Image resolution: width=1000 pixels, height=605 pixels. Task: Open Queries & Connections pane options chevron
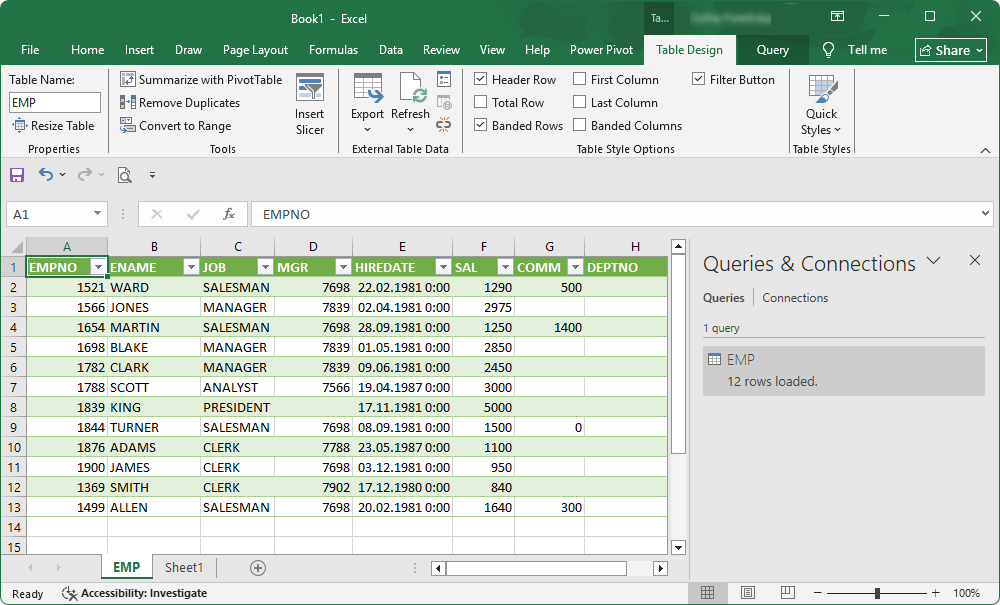click(933, 260)
